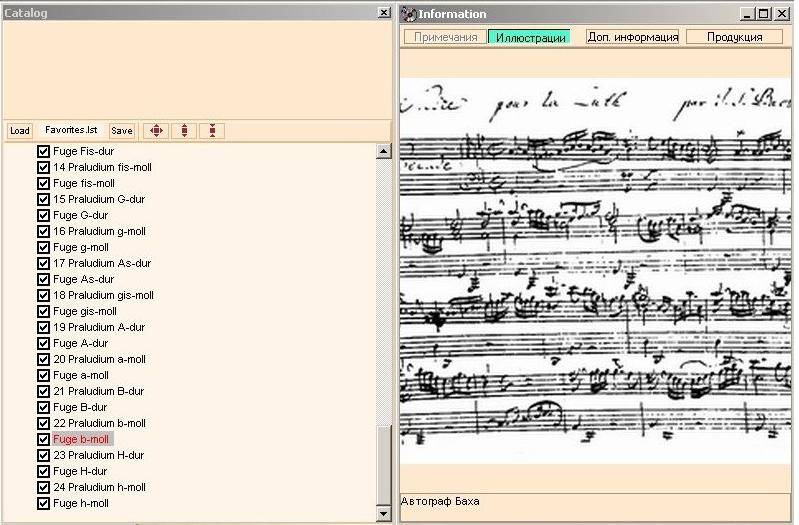Viewport: 799px width, 525px height.
Task: Toggle checkbox for Fuge As-dur
Action: 43,279
